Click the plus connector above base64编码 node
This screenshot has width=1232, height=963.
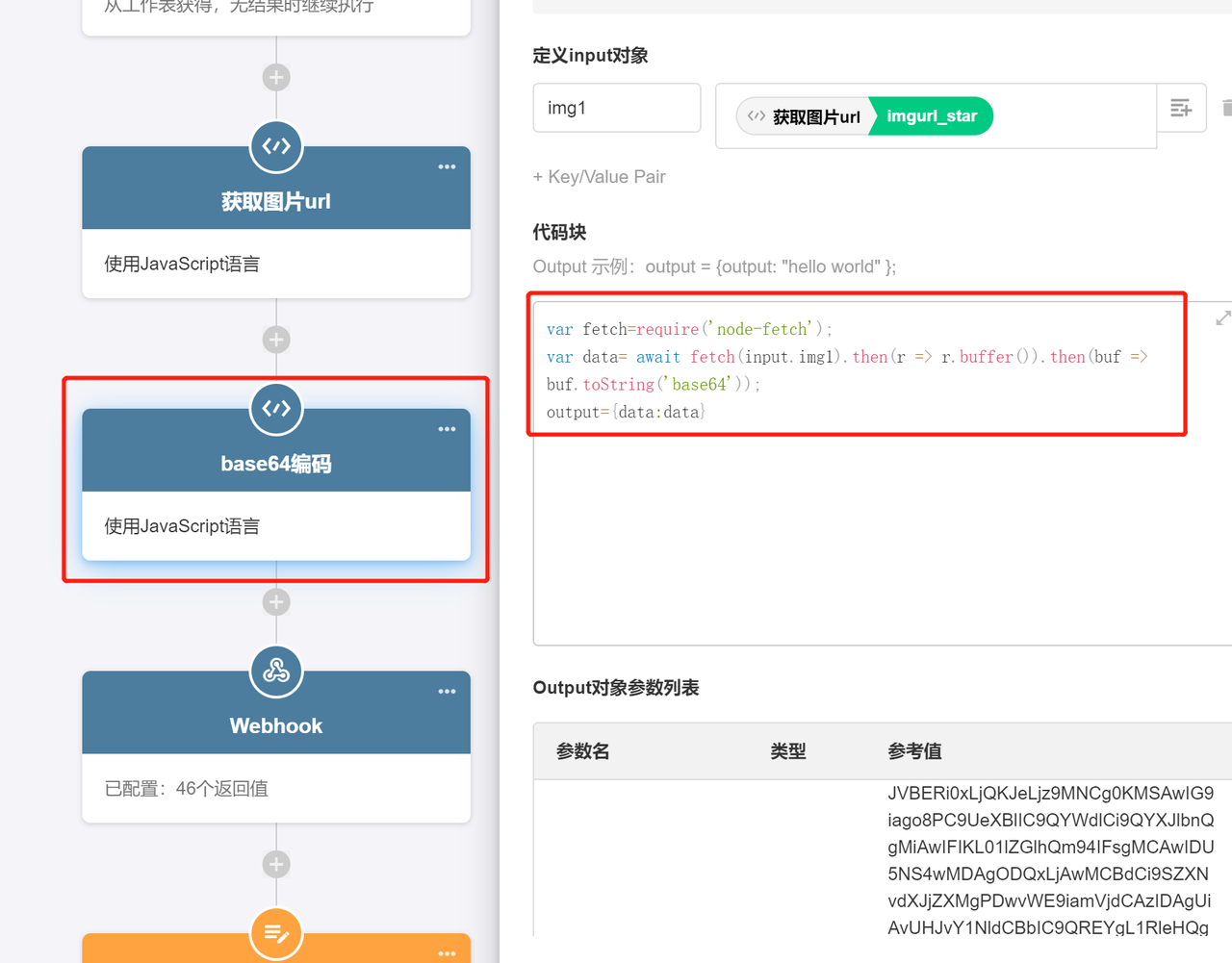tap(276, 339)
